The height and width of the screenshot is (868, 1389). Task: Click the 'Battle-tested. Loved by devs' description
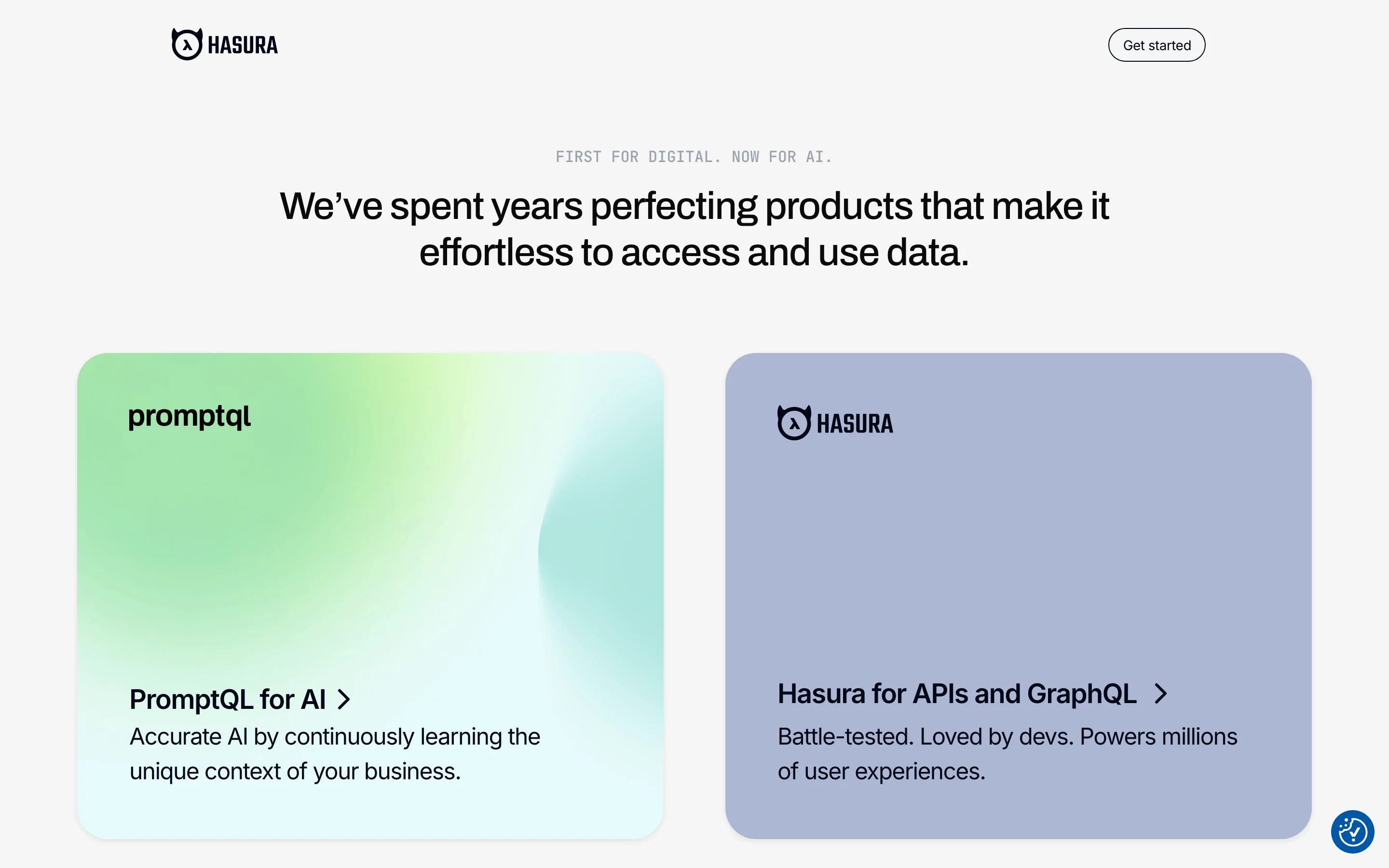(1008, 736)
